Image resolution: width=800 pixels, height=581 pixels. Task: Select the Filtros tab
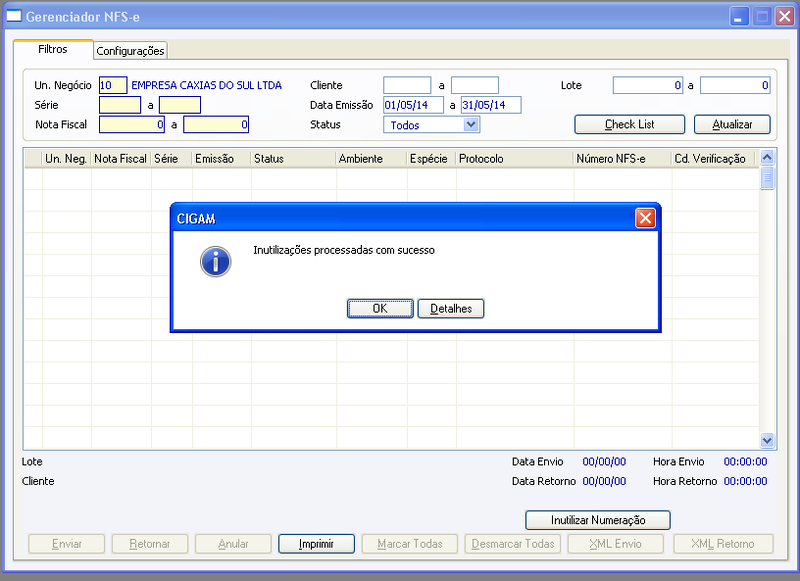(53, 49)
